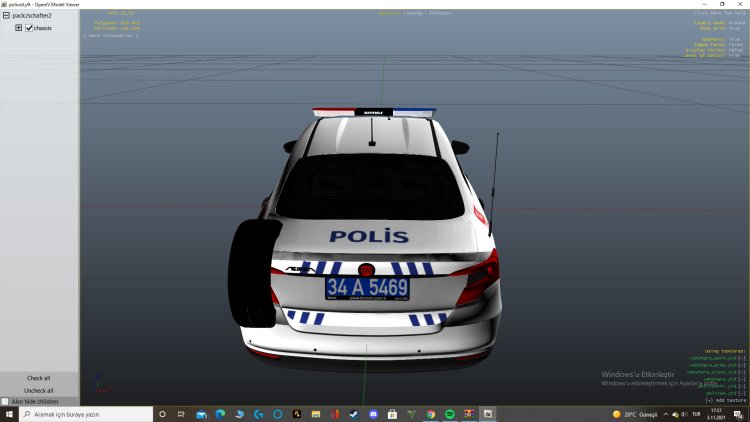750x422 pixels.
Task: Open Click here for help link
Action: click(x=719, y=13)
